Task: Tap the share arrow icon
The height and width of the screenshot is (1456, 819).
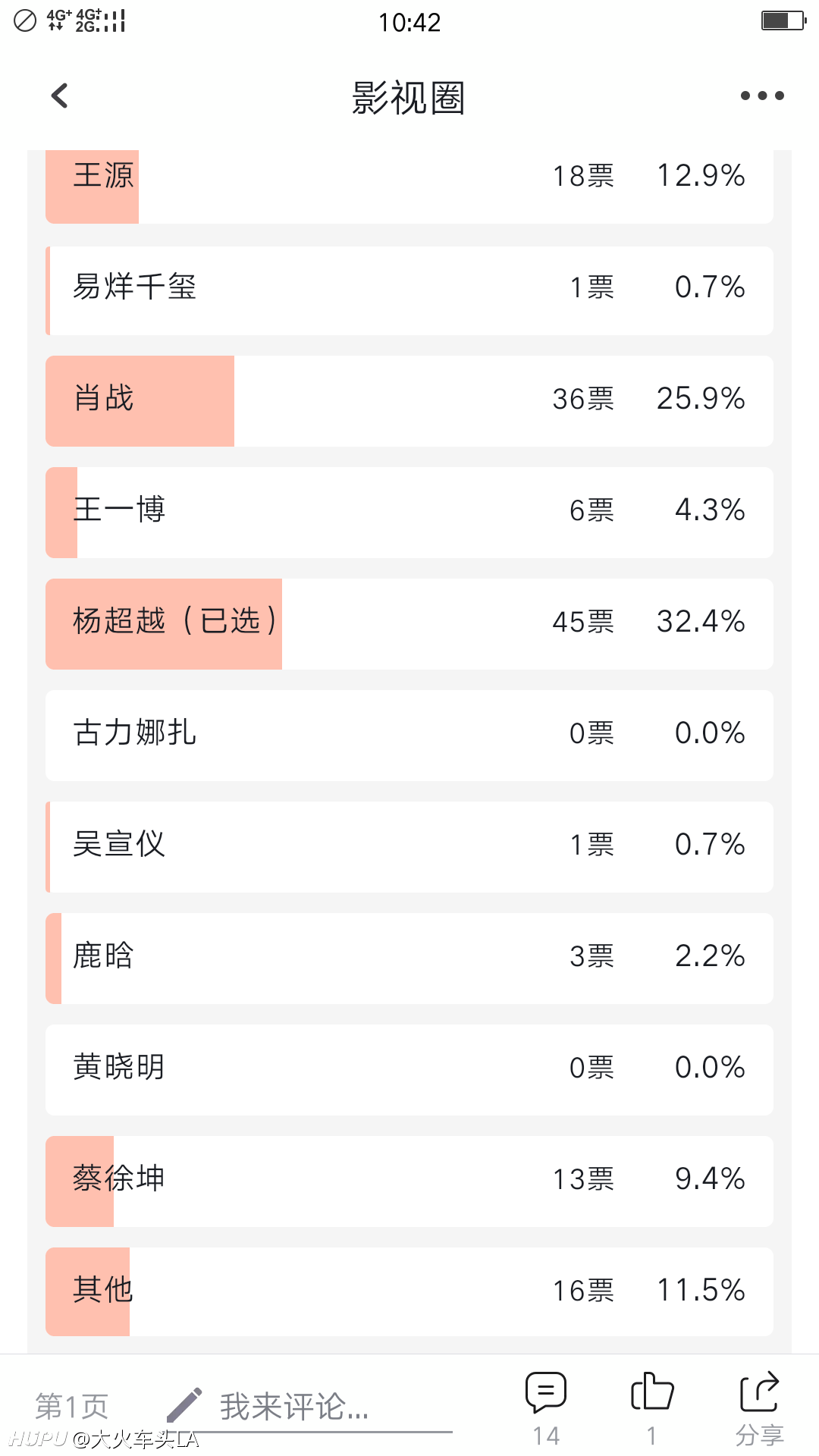Action: [759, 1392]
